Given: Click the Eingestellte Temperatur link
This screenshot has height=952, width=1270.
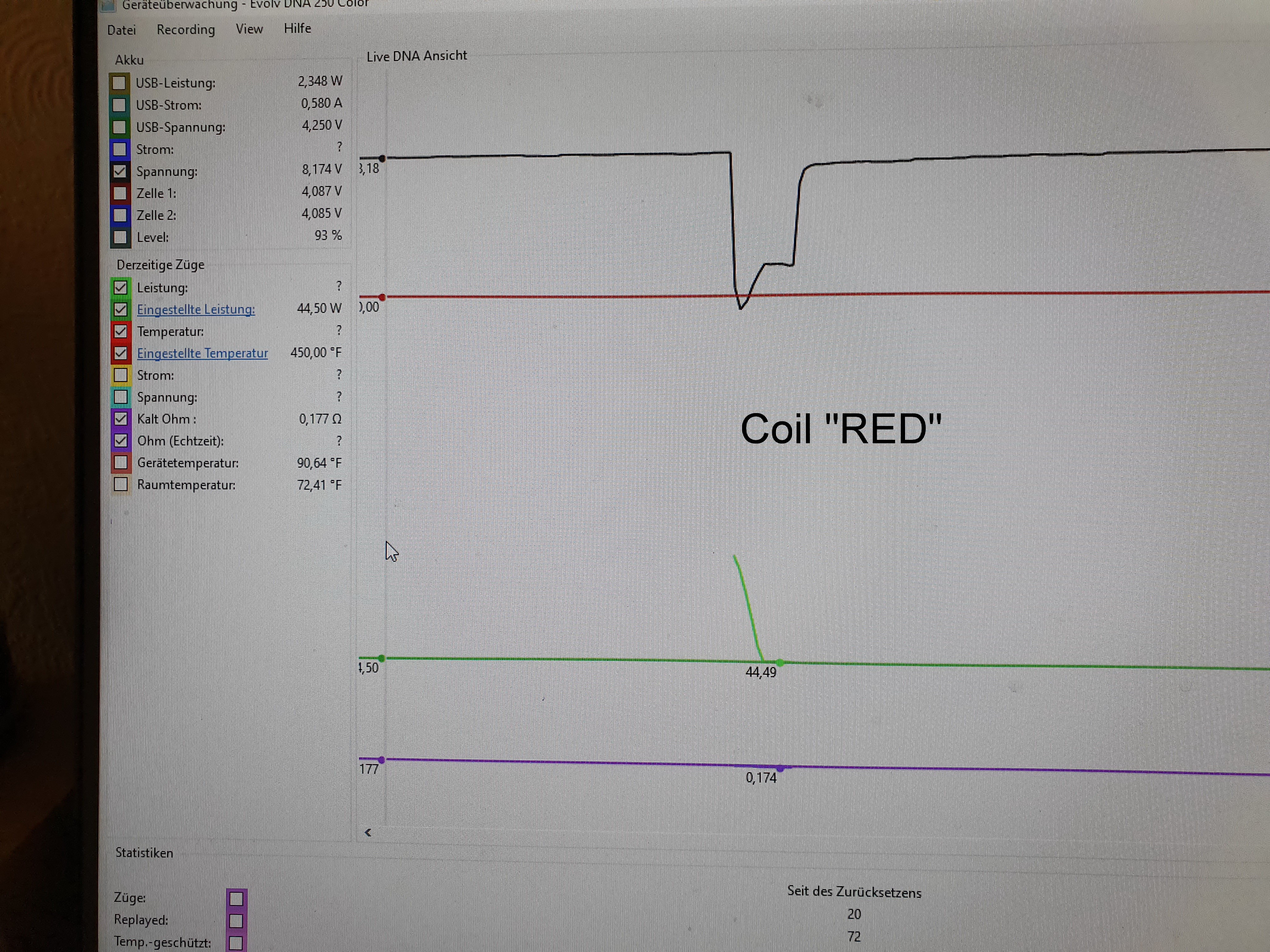Looking at the screenshot, I should pyautogui.click(x=202, y=354).
